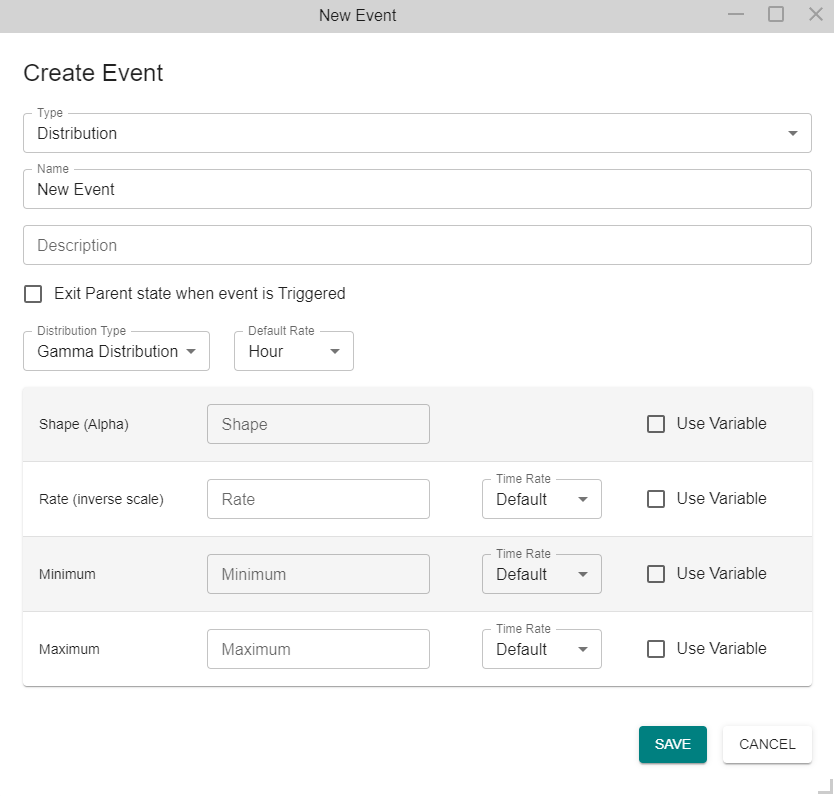The height and width of the screenshot is (796, 834).
Task: Toggle Use Variable for Rate (inverse scale)
Action: click(656, 499)
